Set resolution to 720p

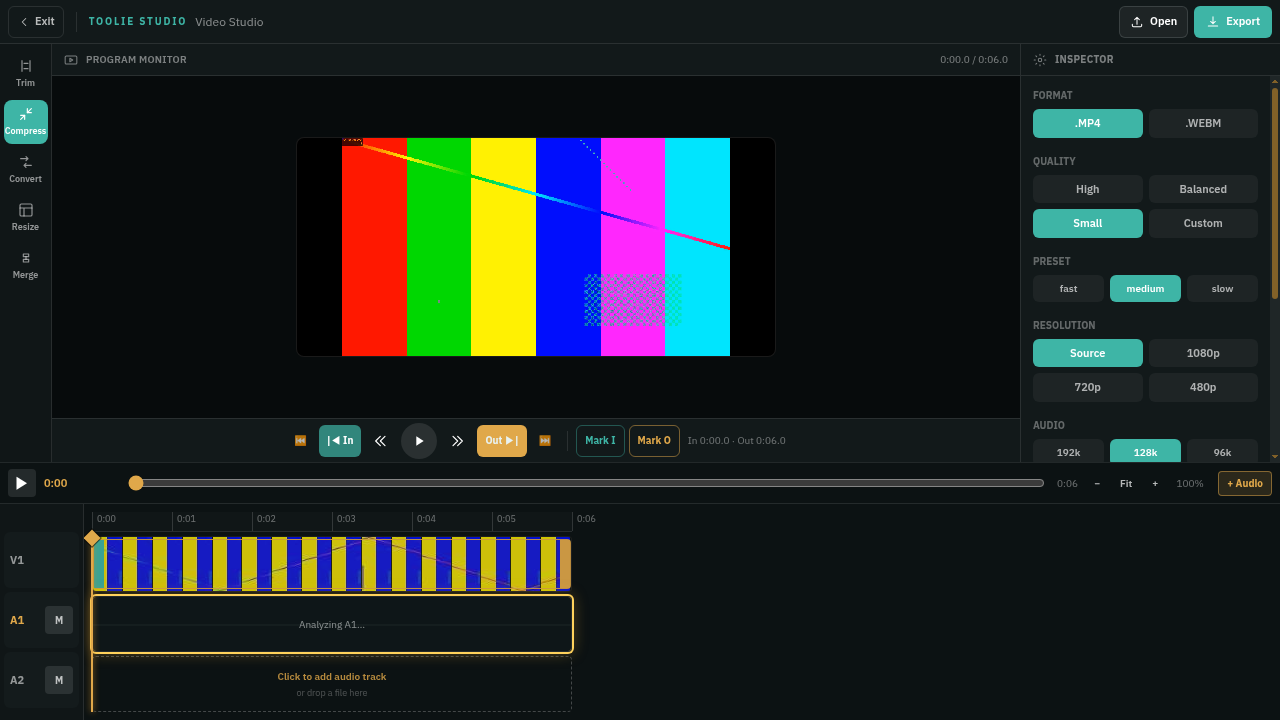click(x=1088, y=387)
